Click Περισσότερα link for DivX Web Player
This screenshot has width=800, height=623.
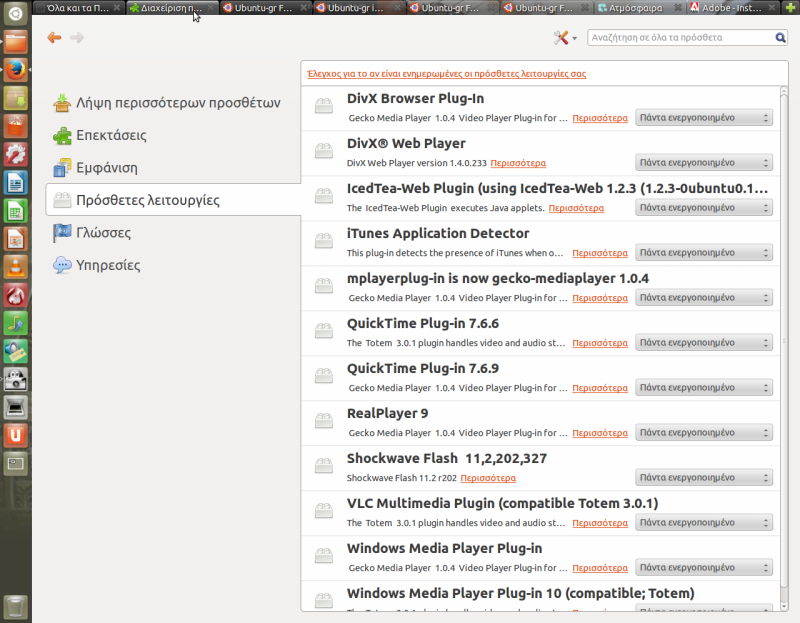click(518, 163)
